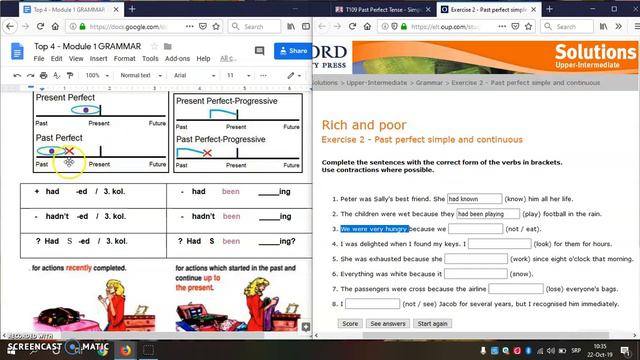Click answer box for sentence 7 (lose)

(x=516, y=289)
